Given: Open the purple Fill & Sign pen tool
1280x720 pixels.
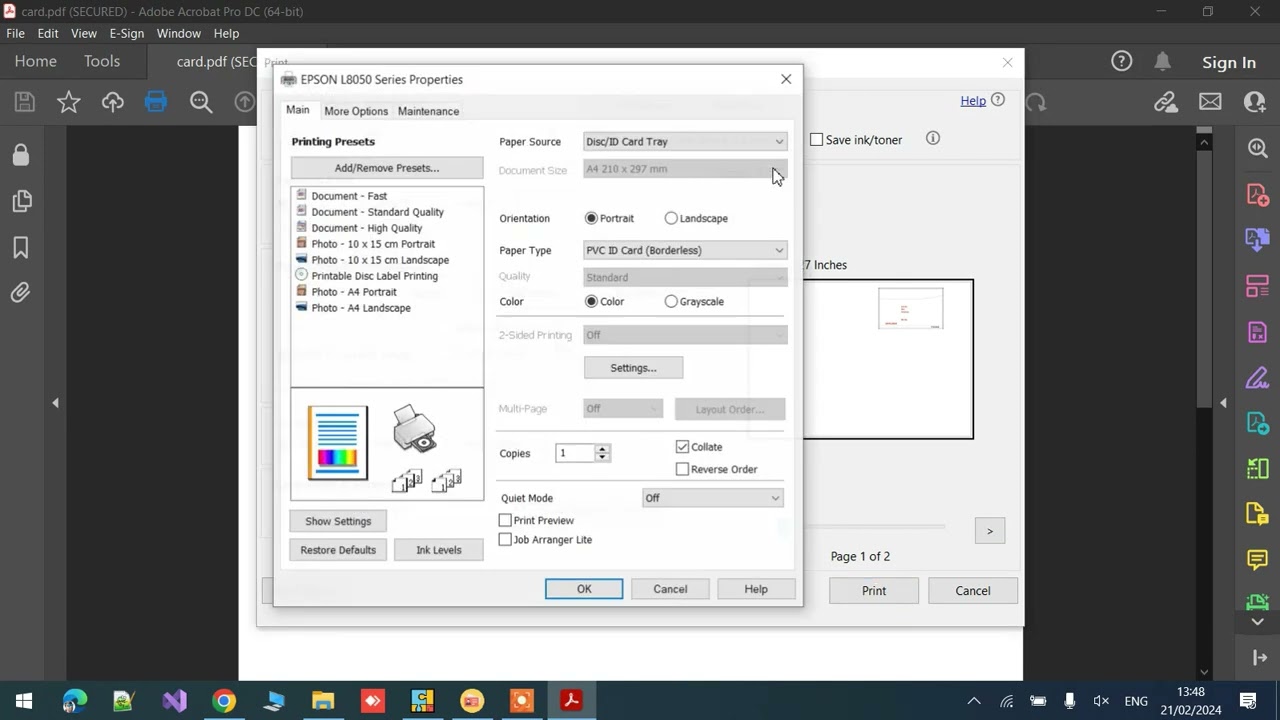Looking at the screenshot, I should 1257,378.
